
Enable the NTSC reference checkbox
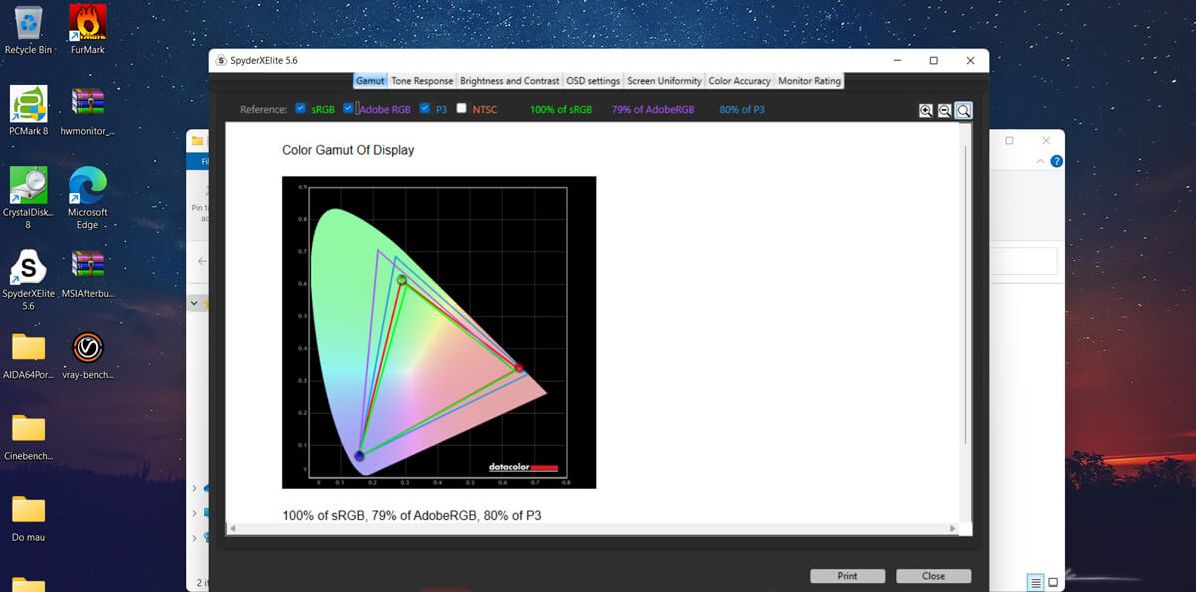461,108
